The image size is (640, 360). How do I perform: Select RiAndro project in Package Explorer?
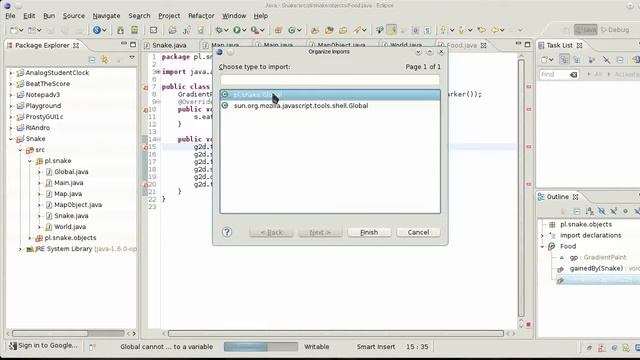click(38, 128)
